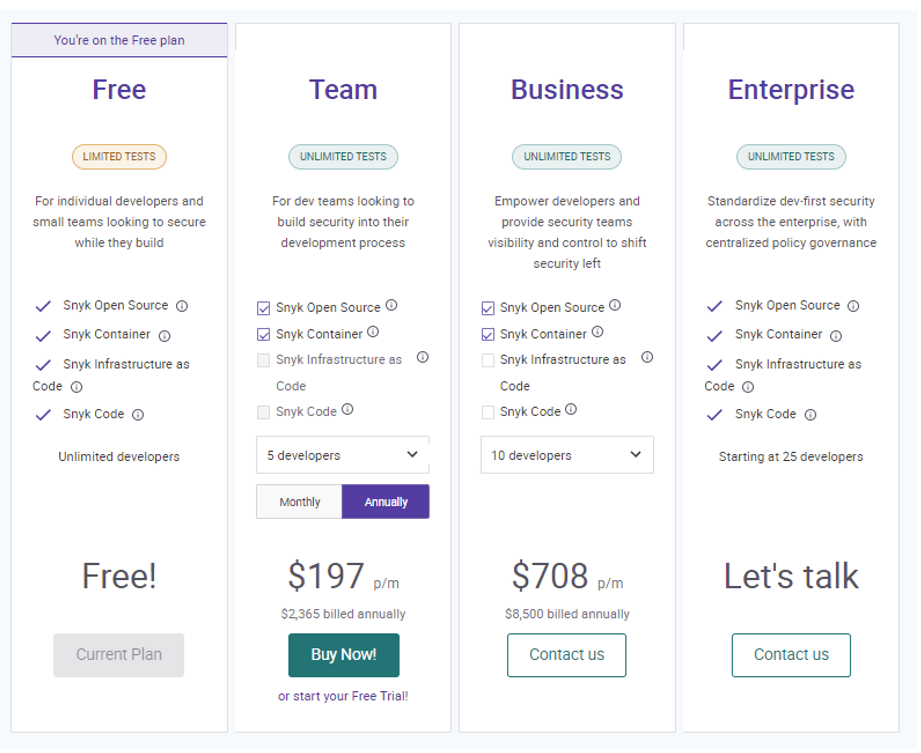Click info icon beside Enterprise Snyk Code
Viewport: 921px width, 753px height.
pyautogui.click(x=811, y=415)
